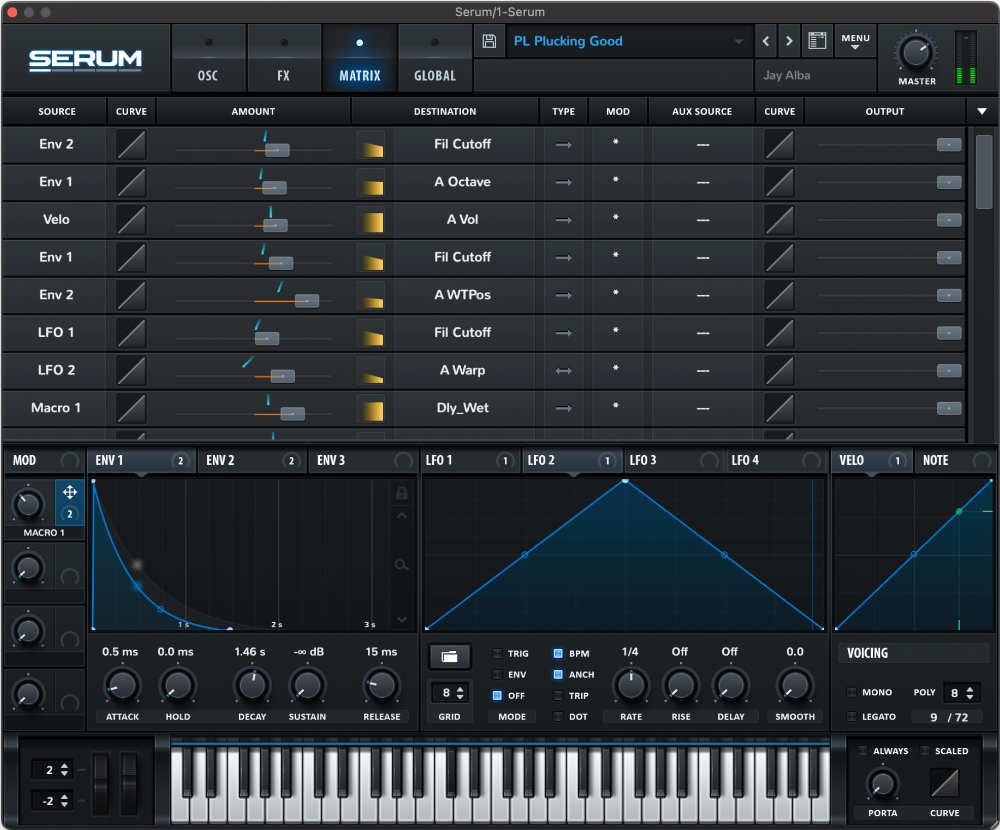
Task: Expand the matrix column options triangle
Action: pos(982,112)
